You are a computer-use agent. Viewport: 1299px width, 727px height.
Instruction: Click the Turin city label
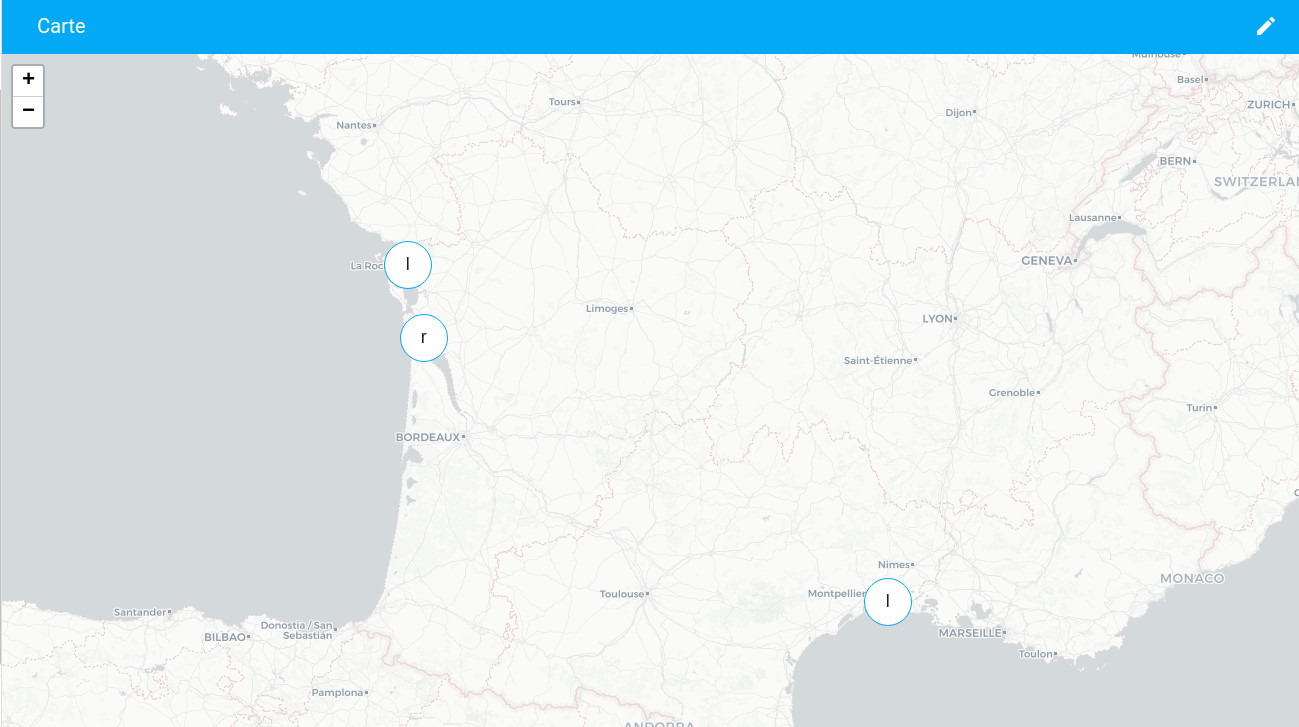[1198, 408]
